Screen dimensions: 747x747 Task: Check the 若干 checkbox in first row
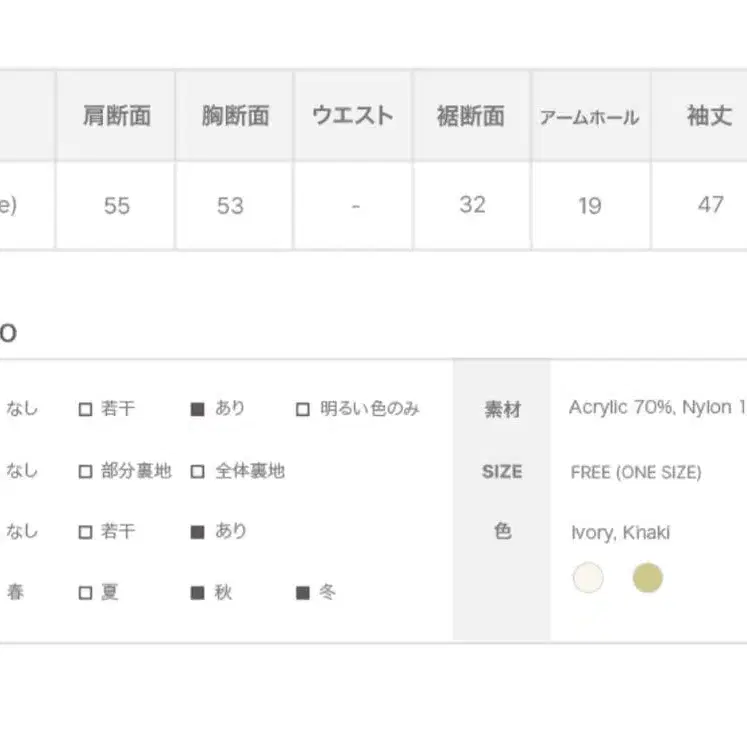click(86, 409)
